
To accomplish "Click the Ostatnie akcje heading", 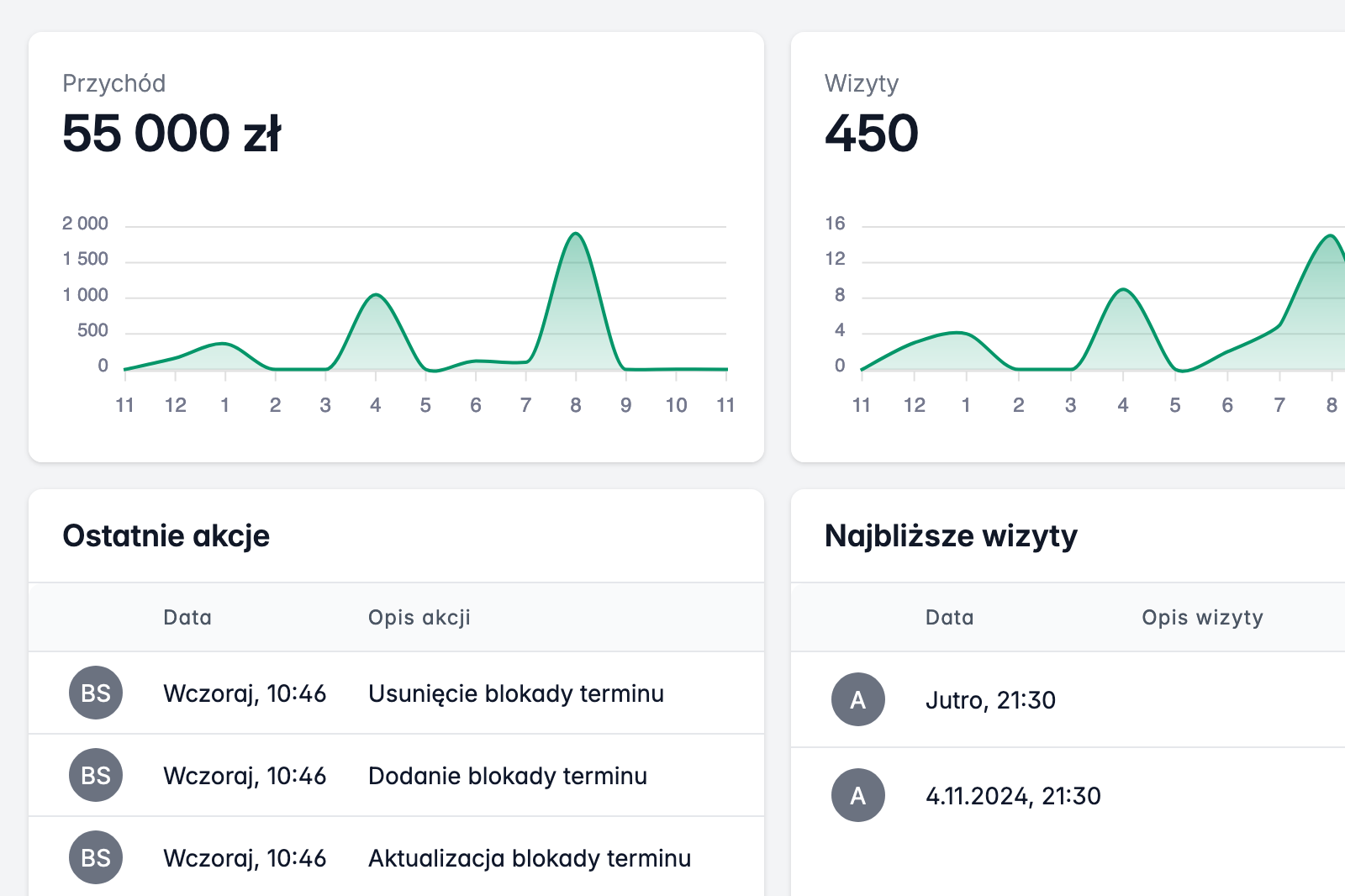I will point(166,535).
